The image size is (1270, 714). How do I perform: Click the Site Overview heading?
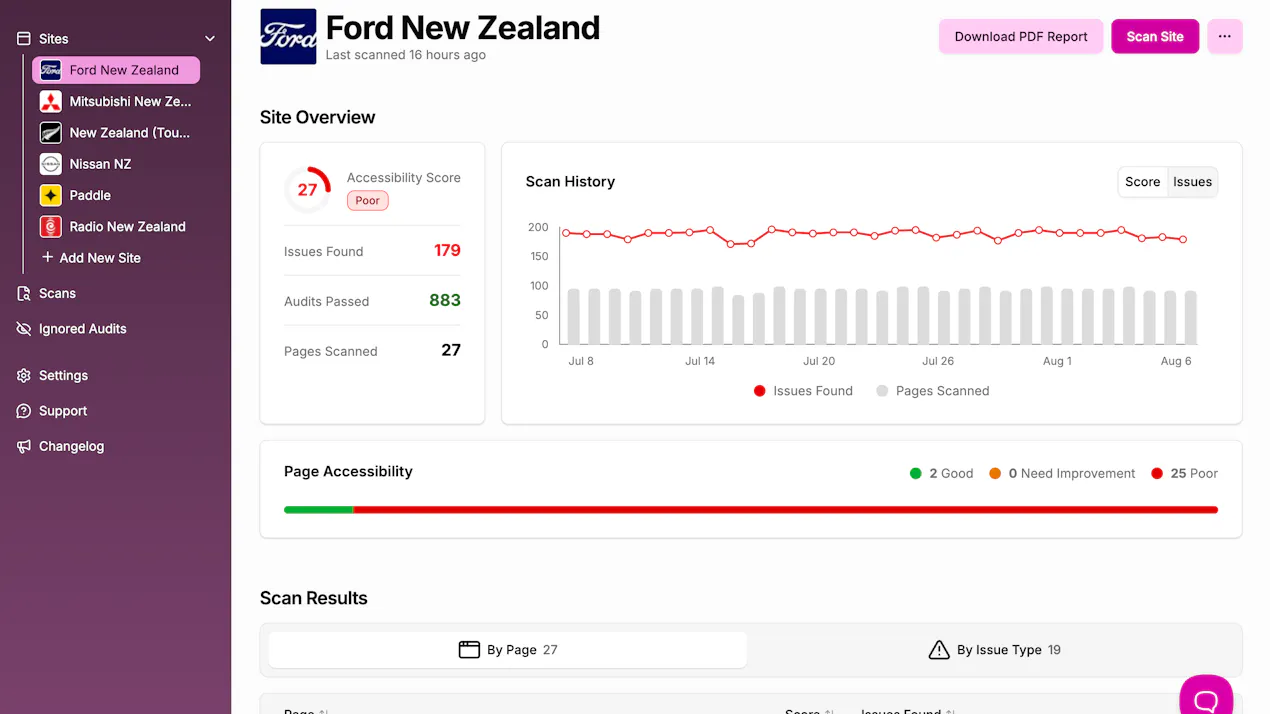(317, 117)
